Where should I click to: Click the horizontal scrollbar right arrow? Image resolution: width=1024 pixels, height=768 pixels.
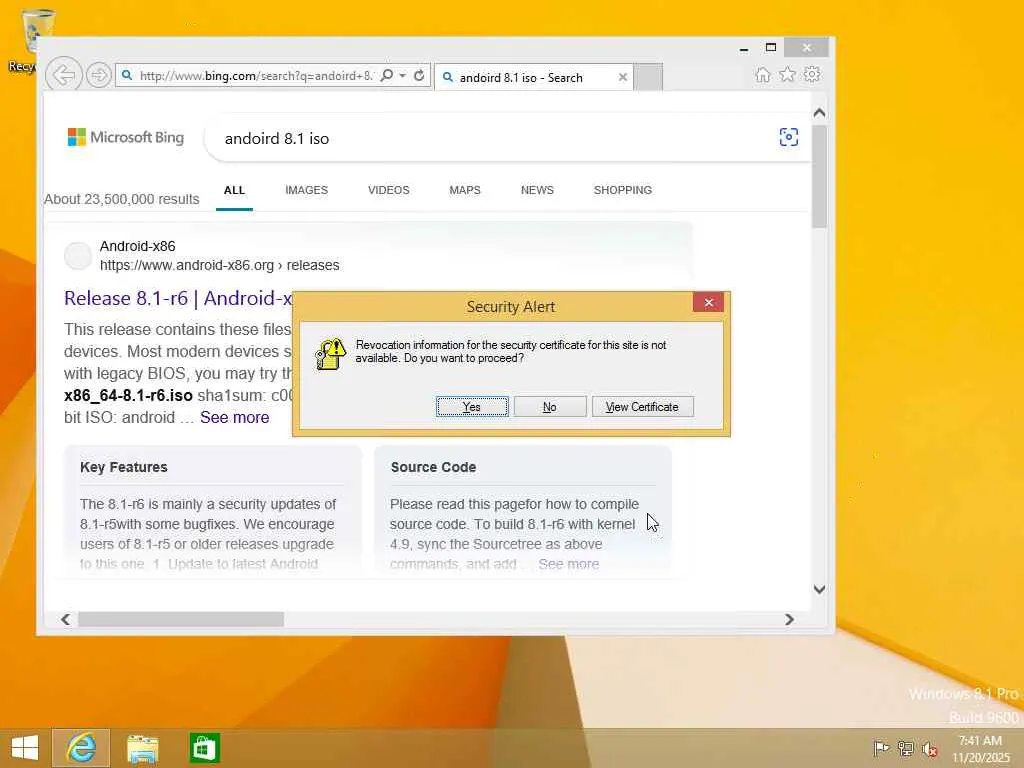790,619
